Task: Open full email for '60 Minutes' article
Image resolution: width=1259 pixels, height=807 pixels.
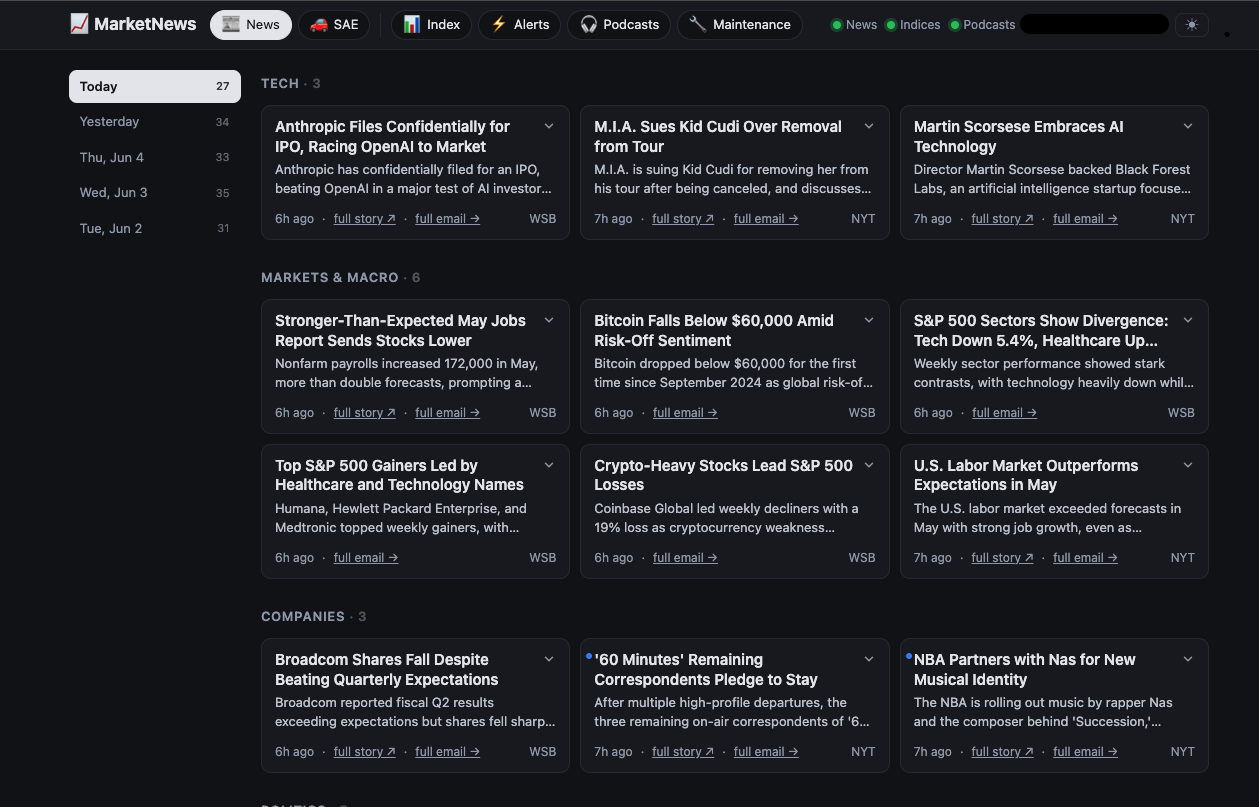Action: click(x=766, y=752)
